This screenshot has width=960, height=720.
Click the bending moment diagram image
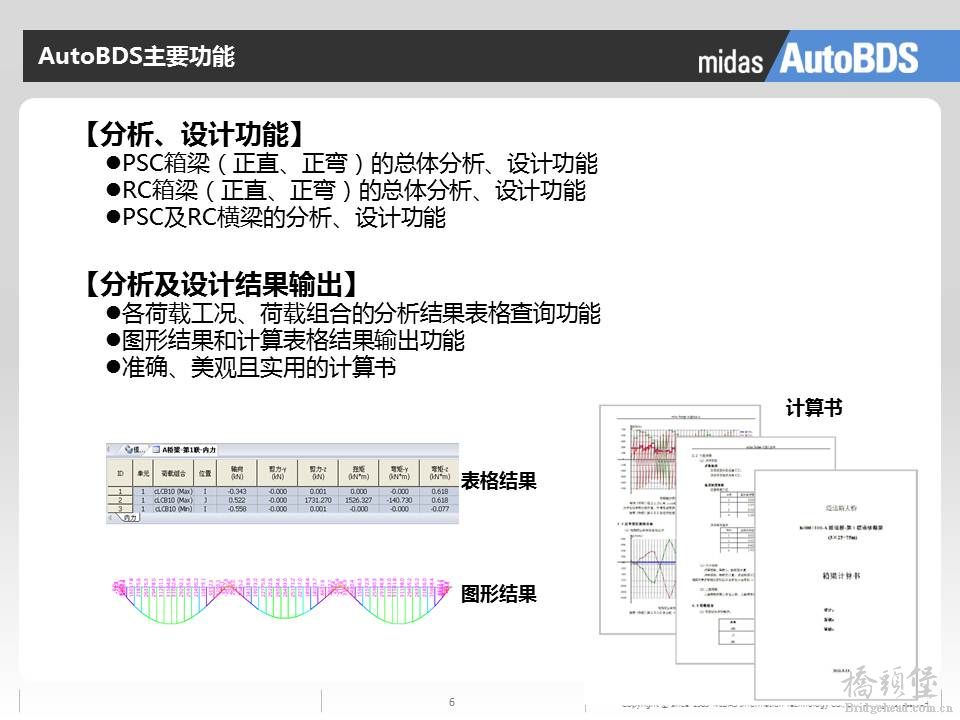[282, 599]
